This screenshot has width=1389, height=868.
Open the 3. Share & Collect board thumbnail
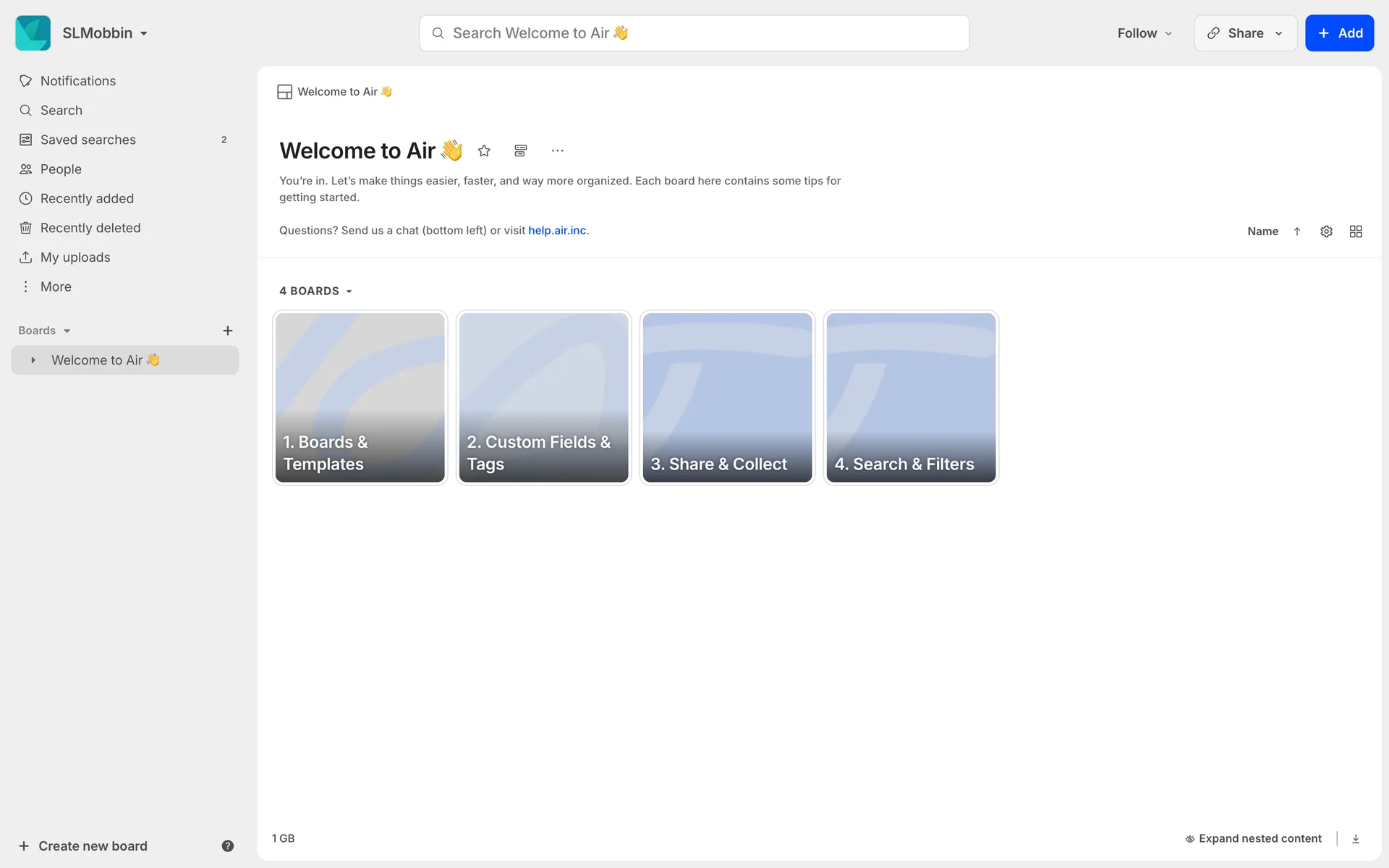pos(727,398)
